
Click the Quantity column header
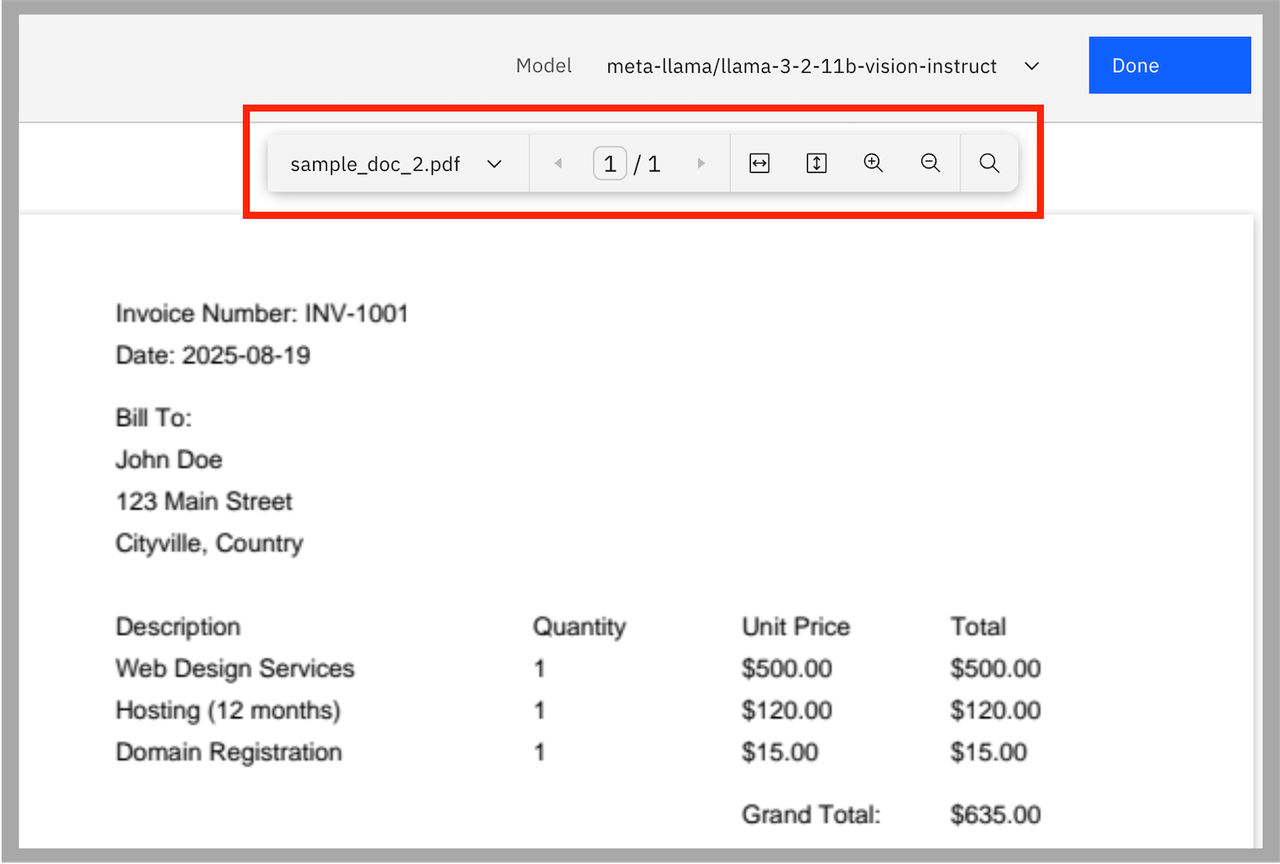click(579, 627)
